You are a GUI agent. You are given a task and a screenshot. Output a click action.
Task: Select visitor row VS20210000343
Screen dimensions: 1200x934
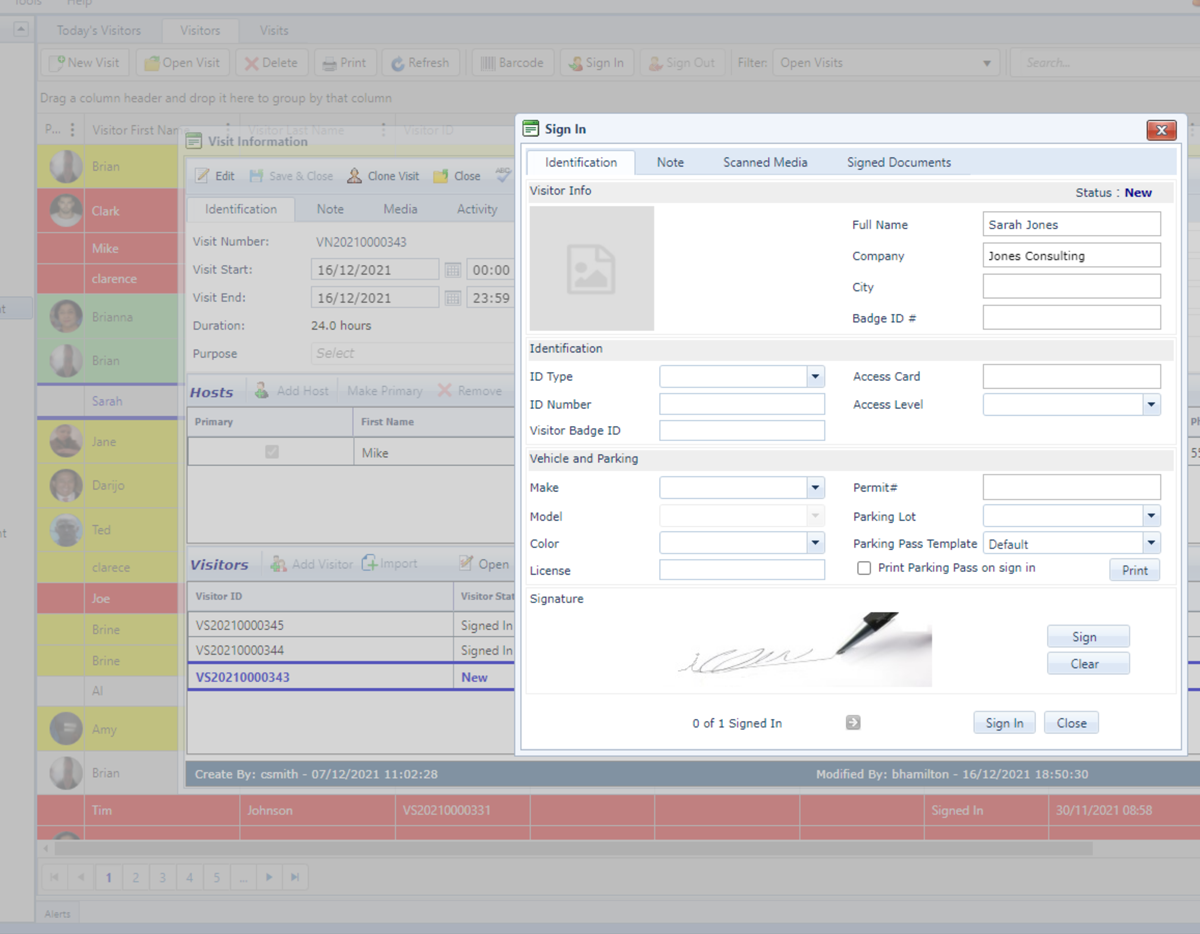(350, 677)
